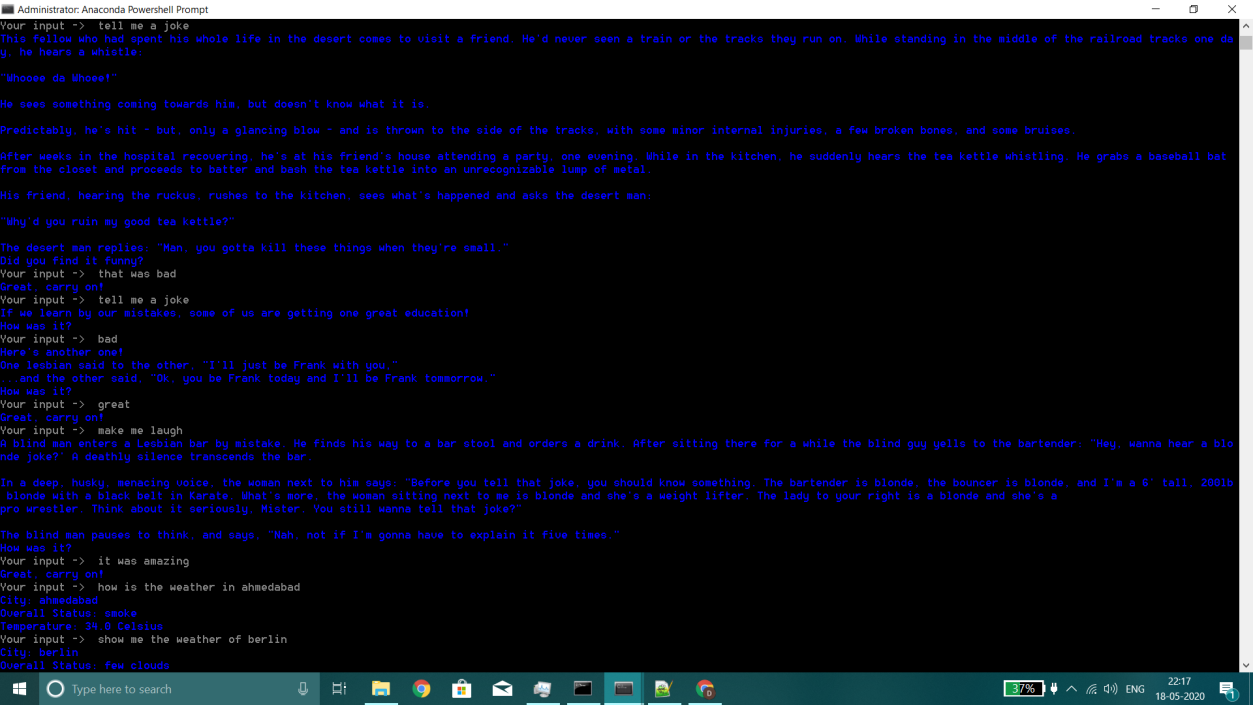This screenshot has height=705, width=1253.
Task: Click the 37% battery indicator
Action: pyautogui.click(x=1023, y=689)
